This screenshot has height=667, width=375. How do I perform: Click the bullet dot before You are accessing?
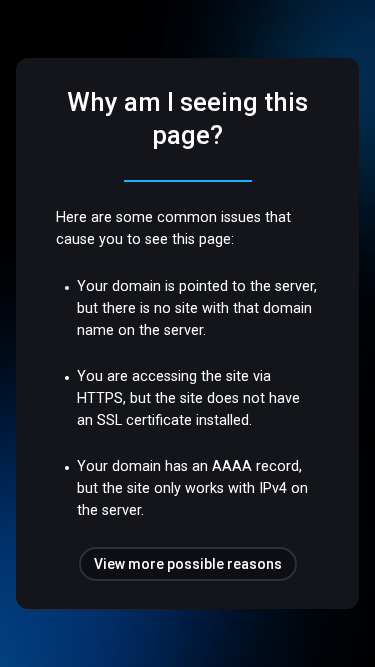(67, 378)
